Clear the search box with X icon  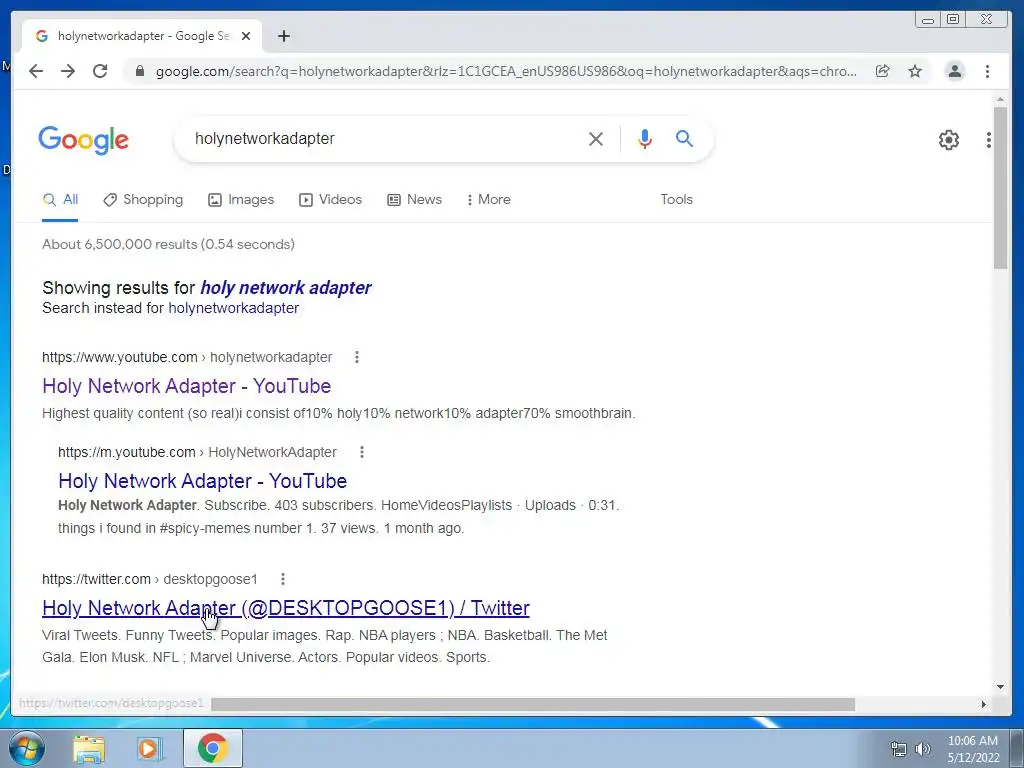pos(596,138)
